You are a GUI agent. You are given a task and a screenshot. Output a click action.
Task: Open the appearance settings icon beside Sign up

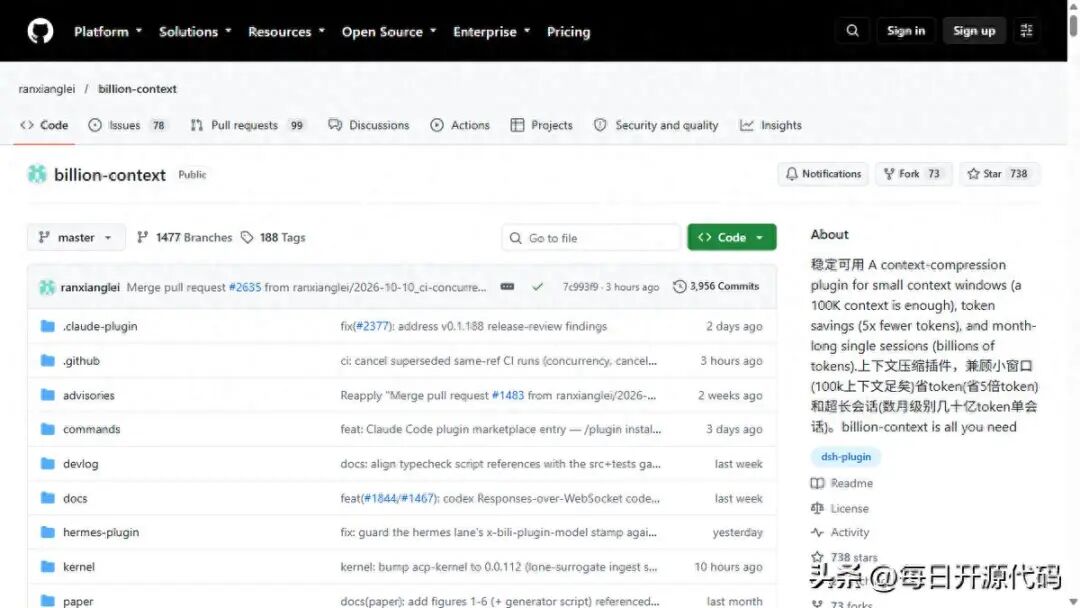(1026, 31)
